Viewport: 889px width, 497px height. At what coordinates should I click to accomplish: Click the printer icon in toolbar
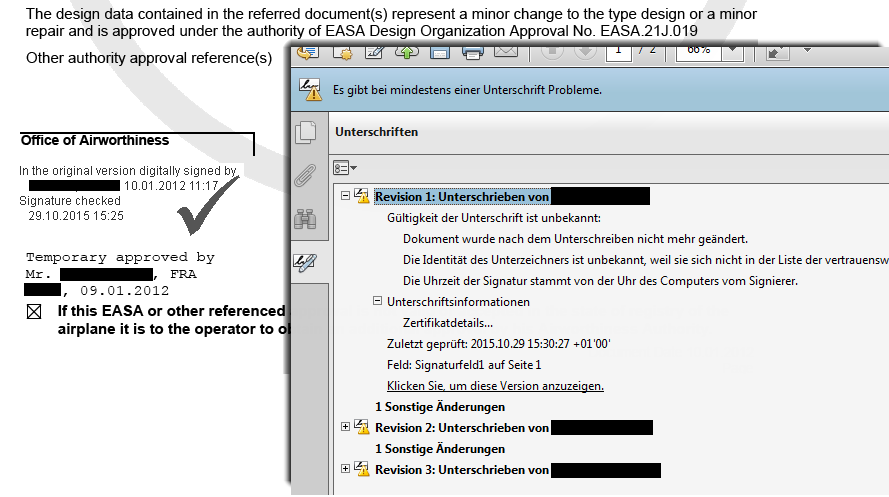point(473,52)
